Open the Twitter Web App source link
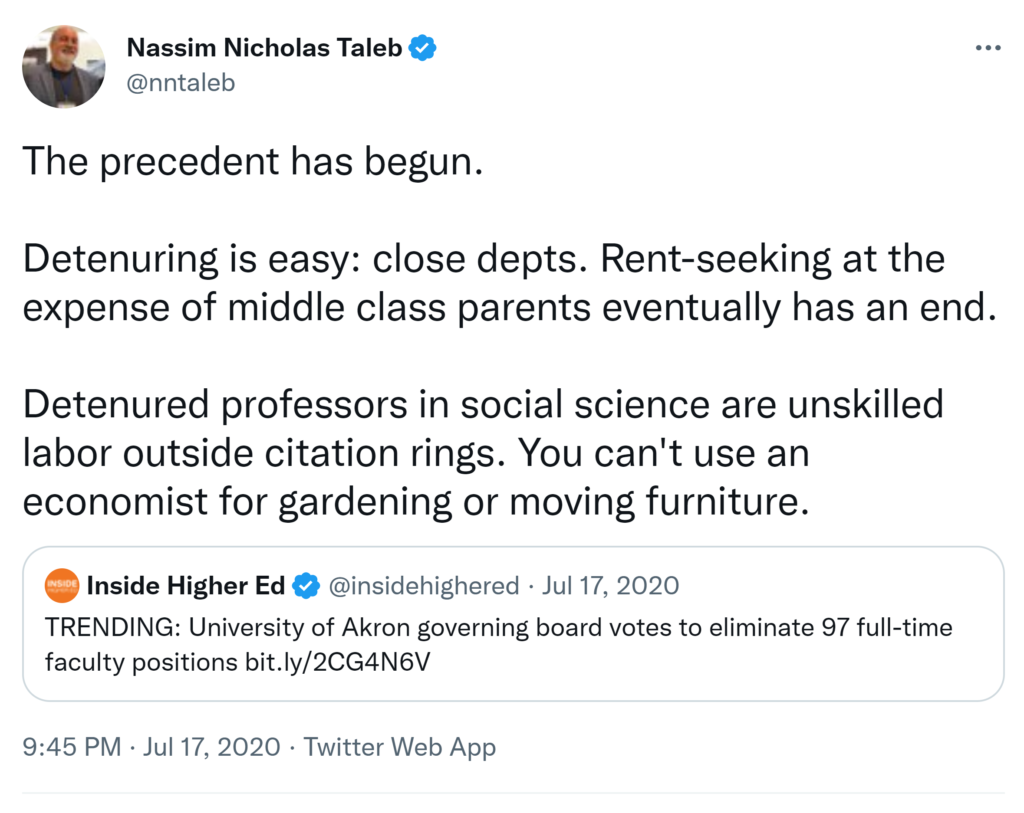This screenshot has height=813, width=1024. [x=399, y=746]
